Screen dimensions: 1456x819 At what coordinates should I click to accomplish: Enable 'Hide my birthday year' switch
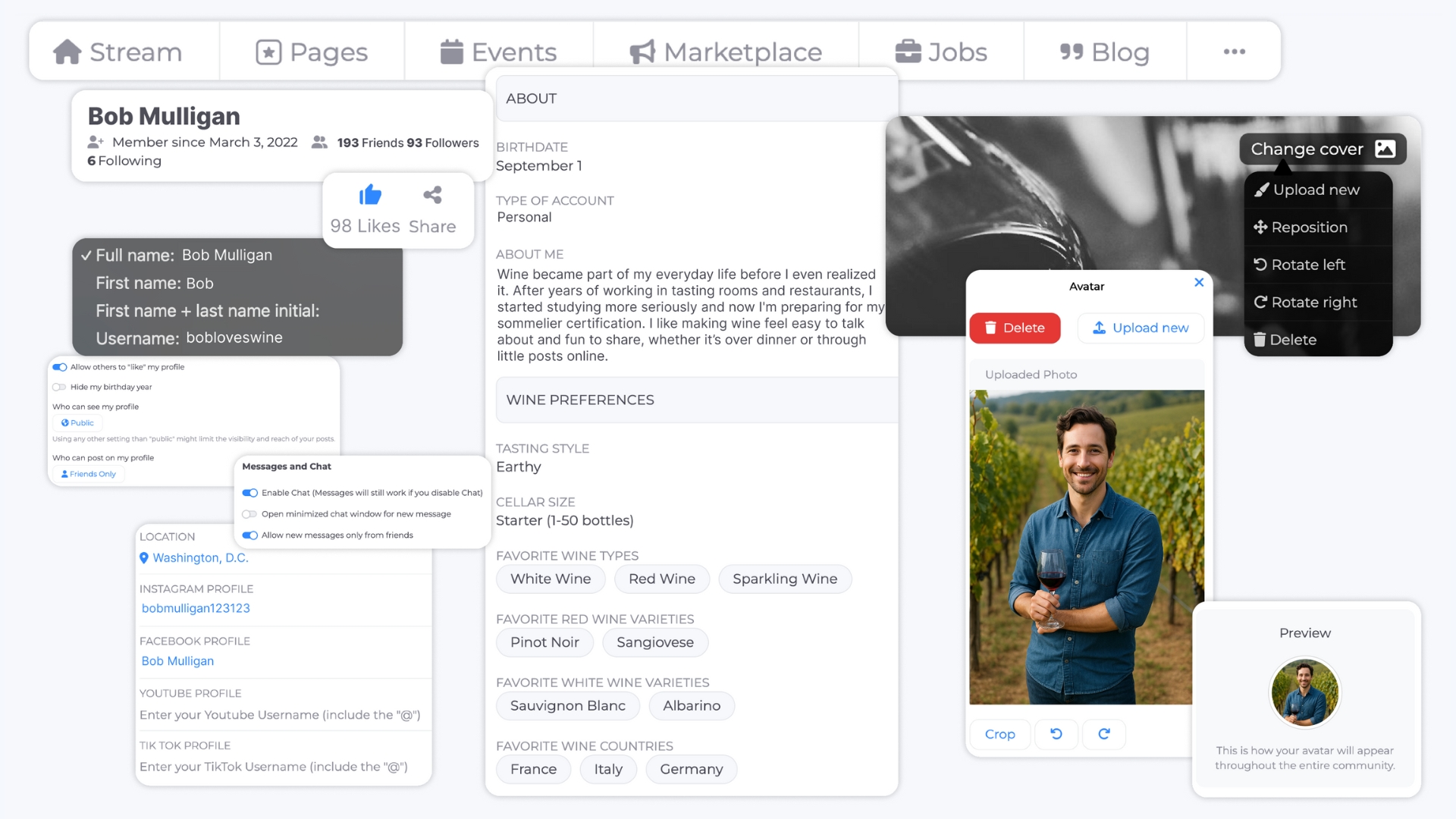(60, 387)
